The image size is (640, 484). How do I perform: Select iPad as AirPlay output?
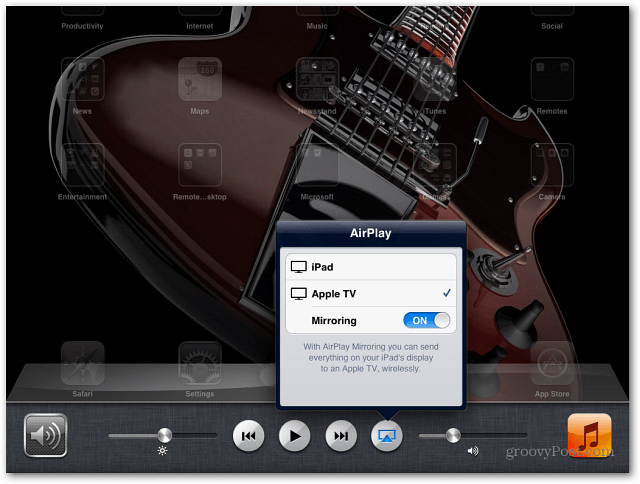click(371, 267)
